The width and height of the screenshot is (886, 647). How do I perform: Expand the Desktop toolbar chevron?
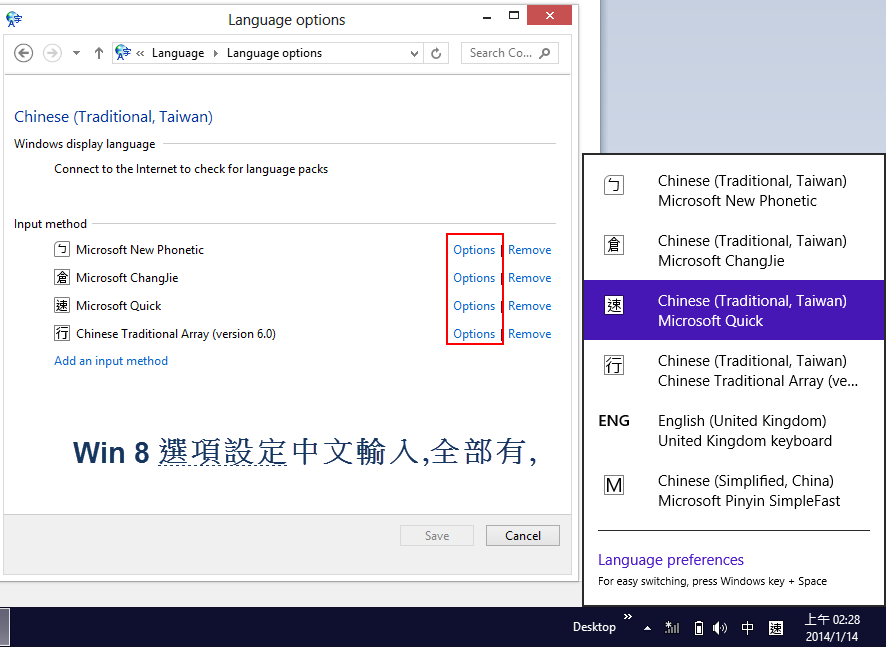pyautogui.click(x=628, y=616)
